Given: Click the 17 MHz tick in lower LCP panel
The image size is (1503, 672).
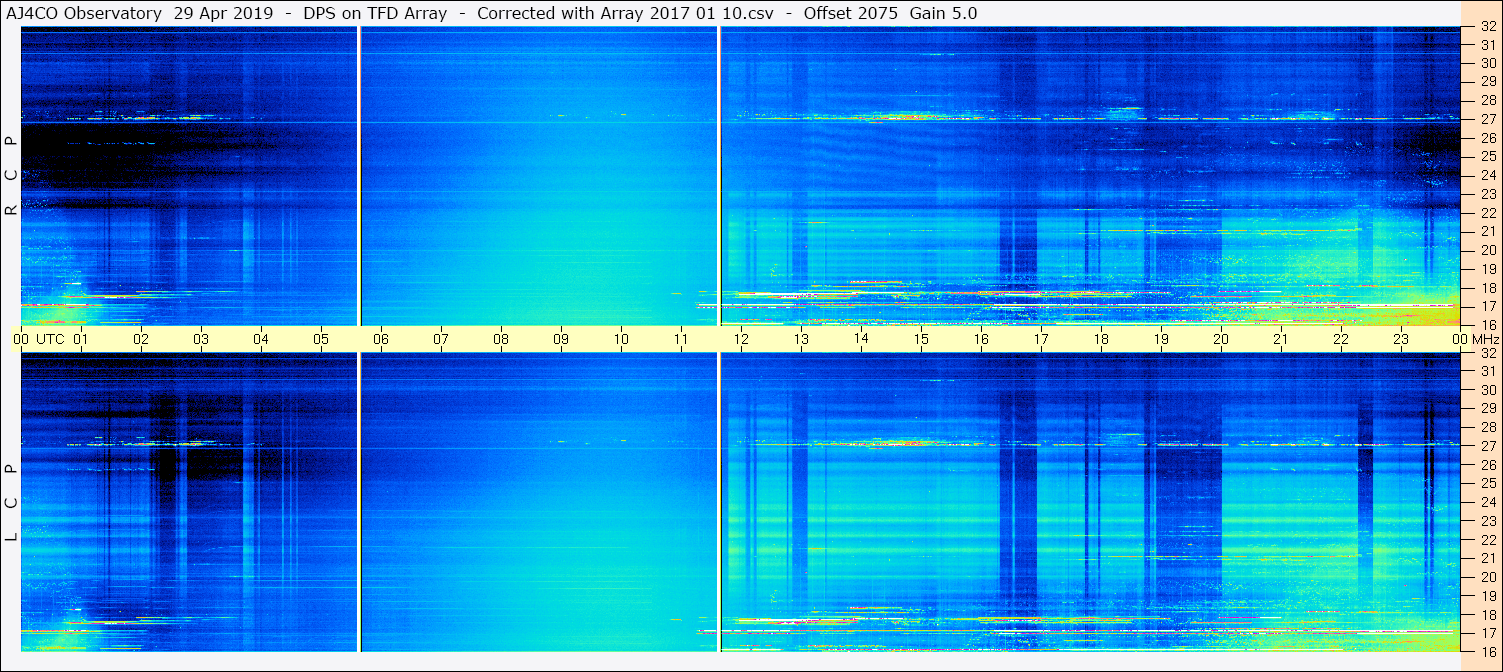Looking at the screenshot, I should click(1487, 633).
